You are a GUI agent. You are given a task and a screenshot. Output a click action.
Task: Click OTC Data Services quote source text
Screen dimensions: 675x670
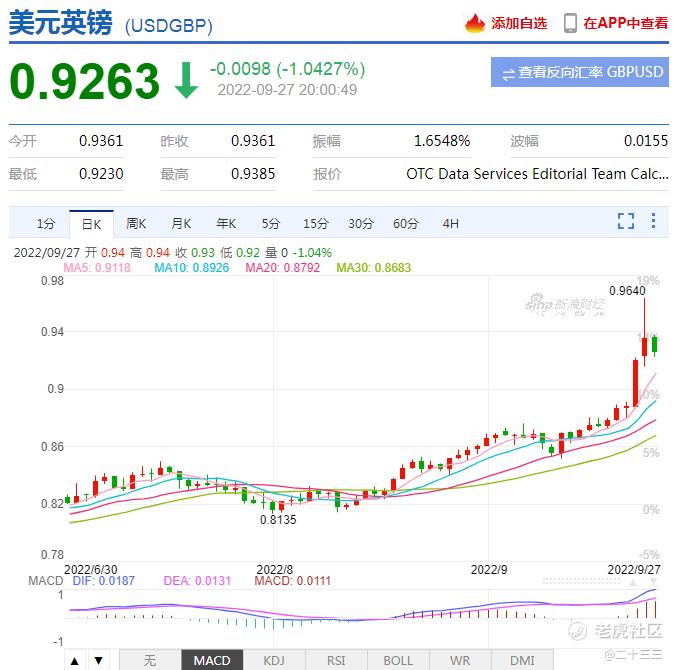click(537, 174)
